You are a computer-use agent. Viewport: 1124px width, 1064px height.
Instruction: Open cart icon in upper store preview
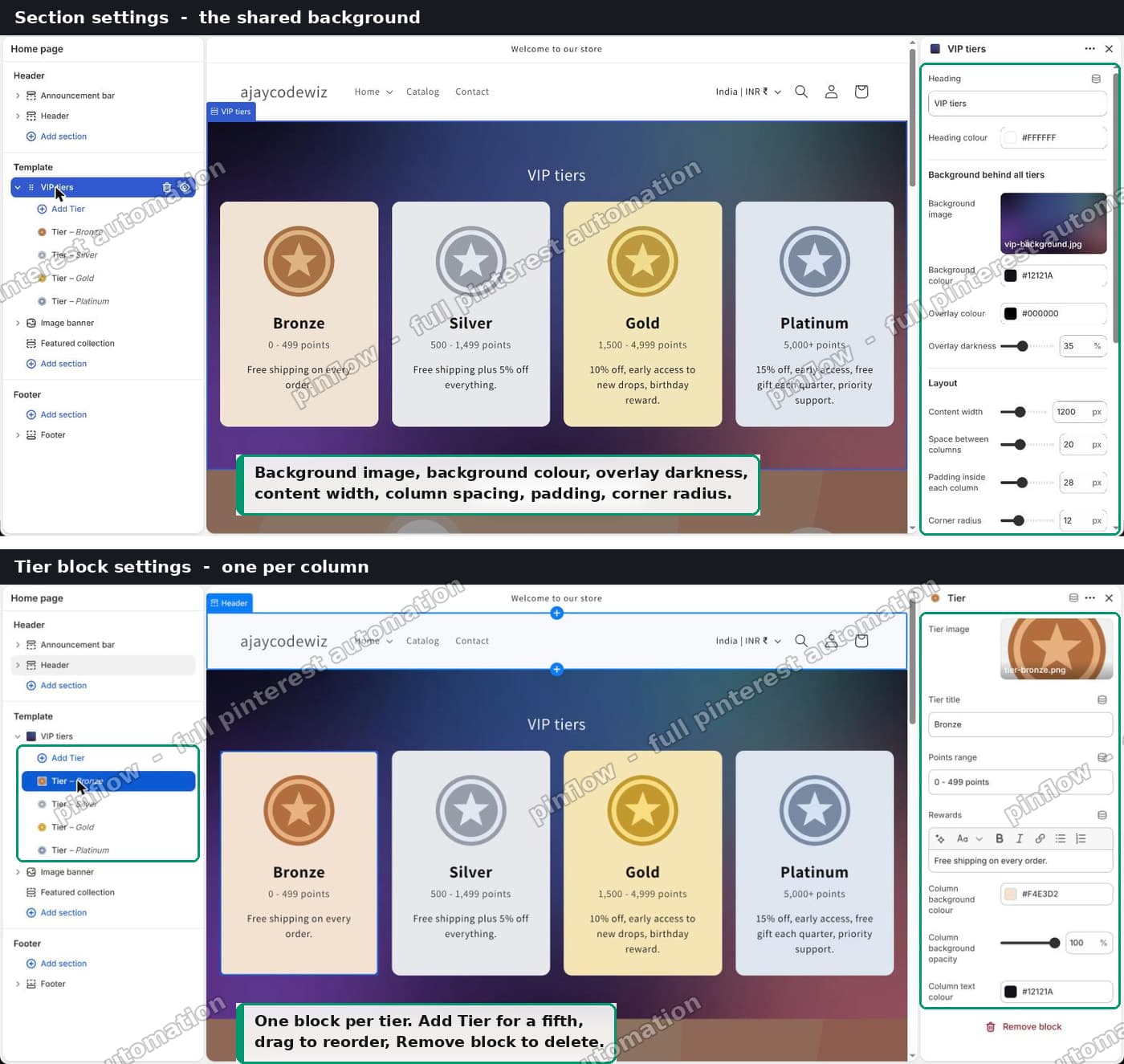coord(861,92)
